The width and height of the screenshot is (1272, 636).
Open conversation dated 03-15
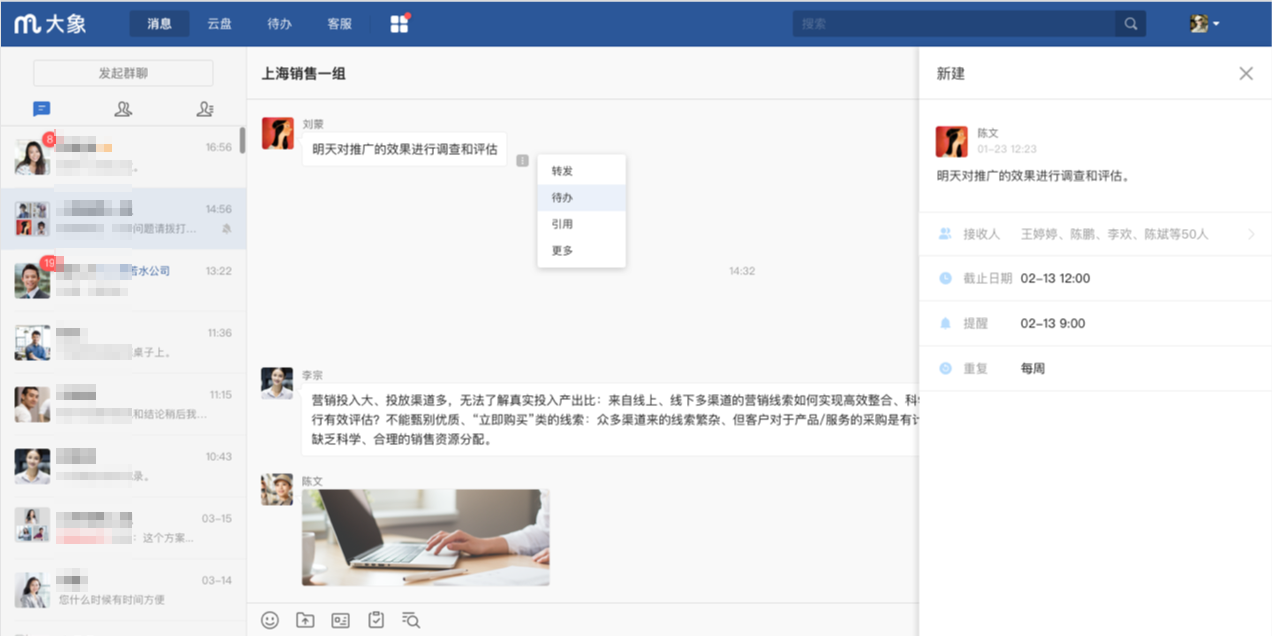pos(123,528)
